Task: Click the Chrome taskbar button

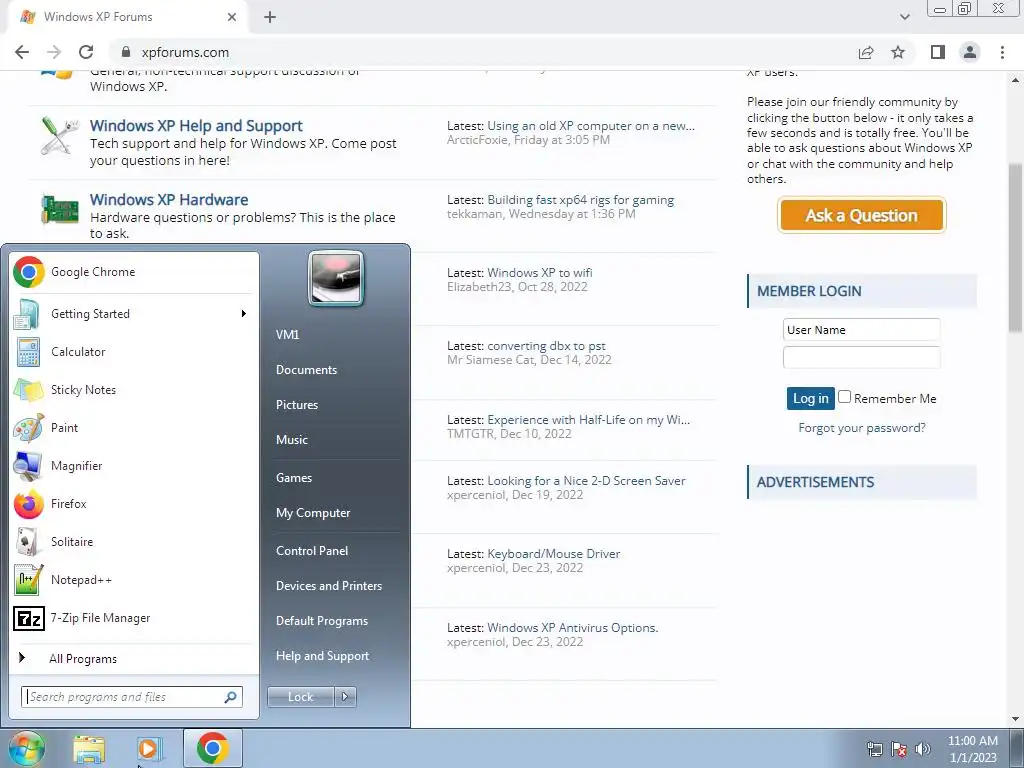Action: point(213,748)
